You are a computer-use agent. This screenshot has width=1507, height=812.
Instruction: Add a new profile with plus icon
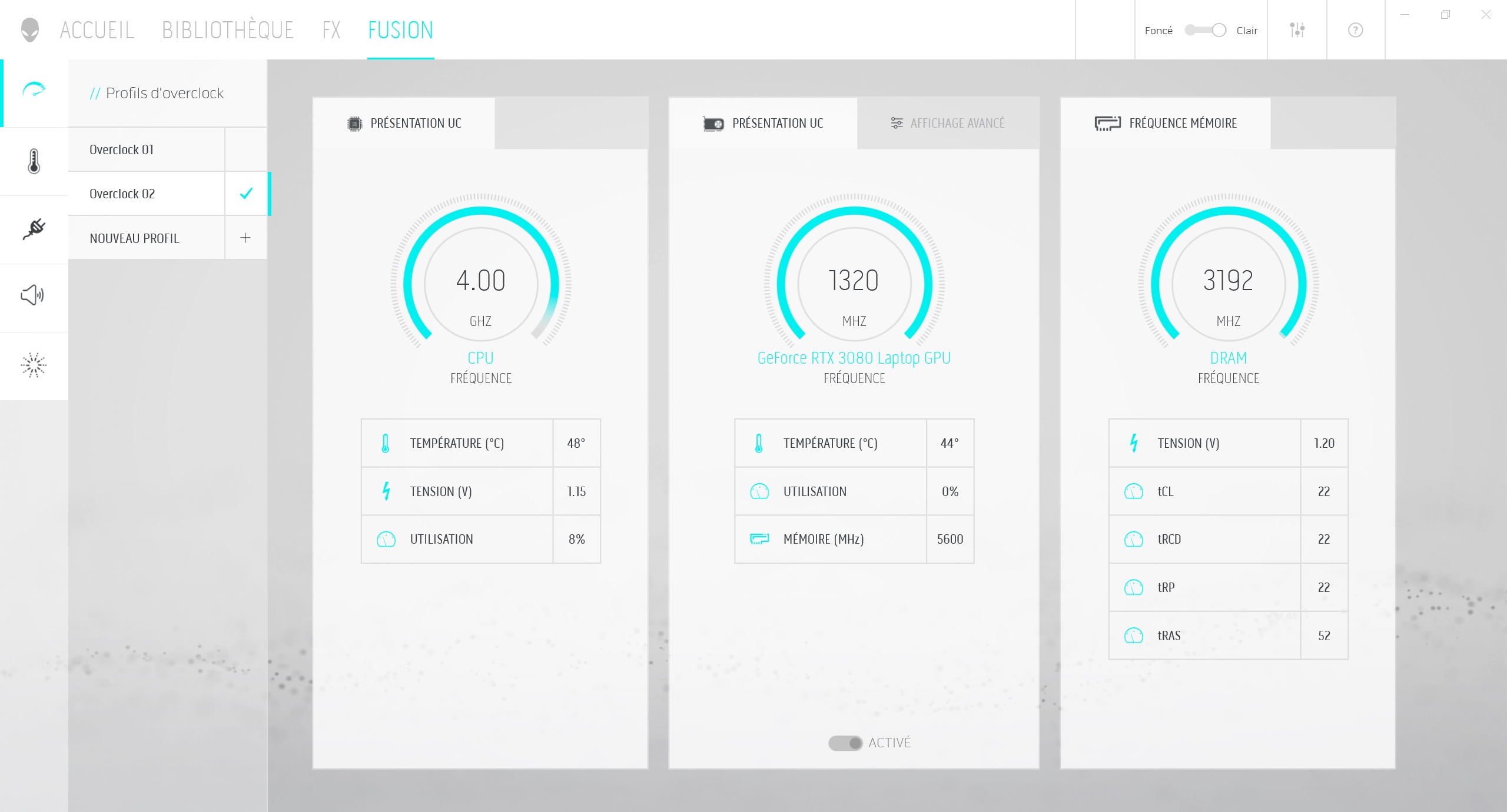(245, 238)
